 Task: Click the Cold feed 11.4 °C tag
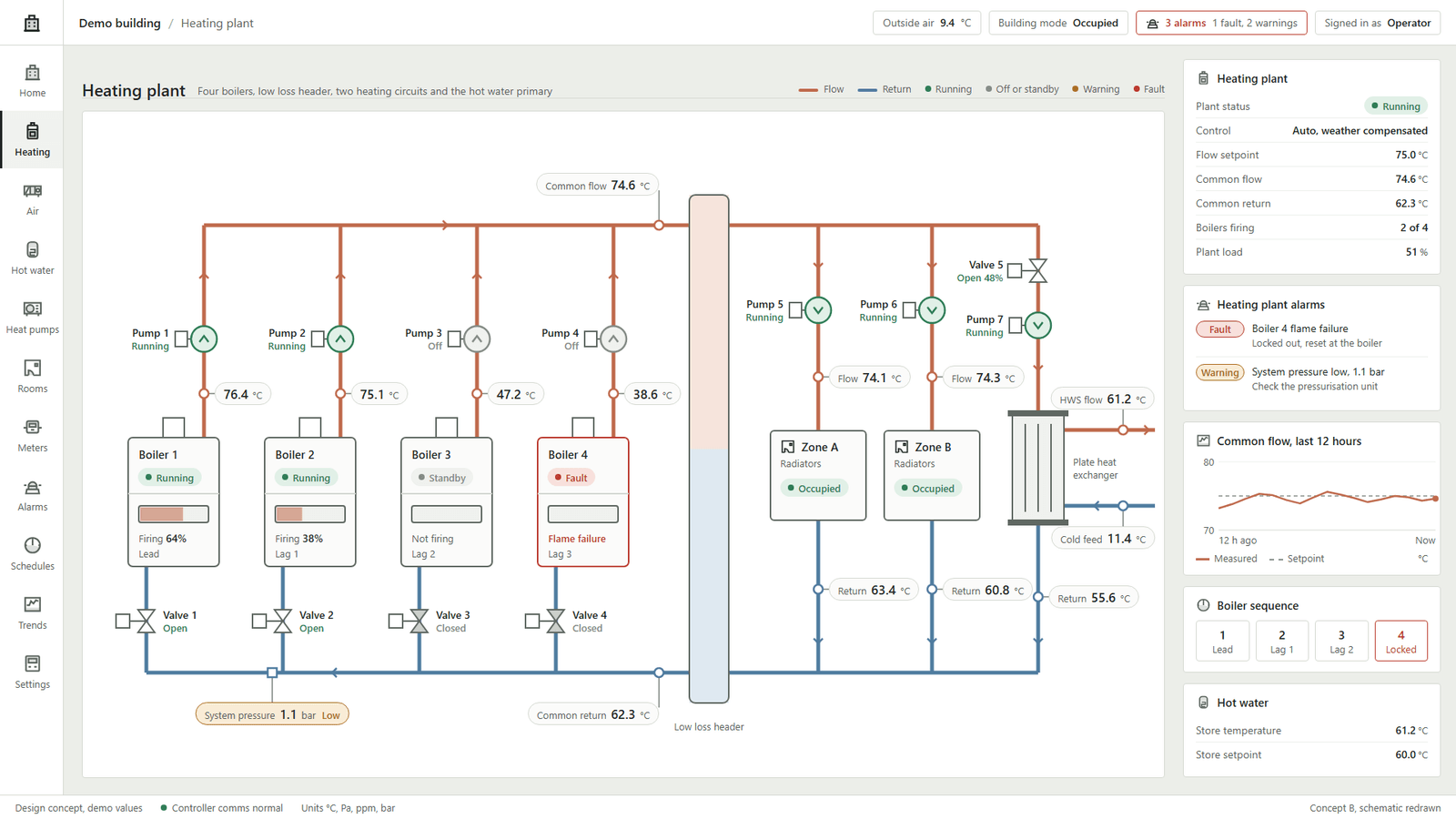click(x=1102, y=539)
